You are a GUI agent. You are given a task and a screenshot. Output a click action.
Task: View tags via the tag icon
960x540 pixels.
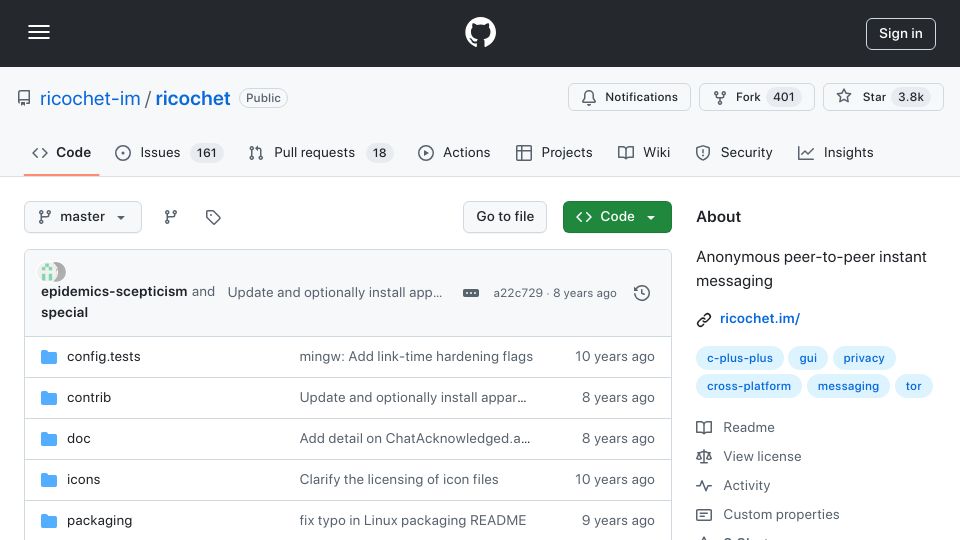click(x=213, y=217)
